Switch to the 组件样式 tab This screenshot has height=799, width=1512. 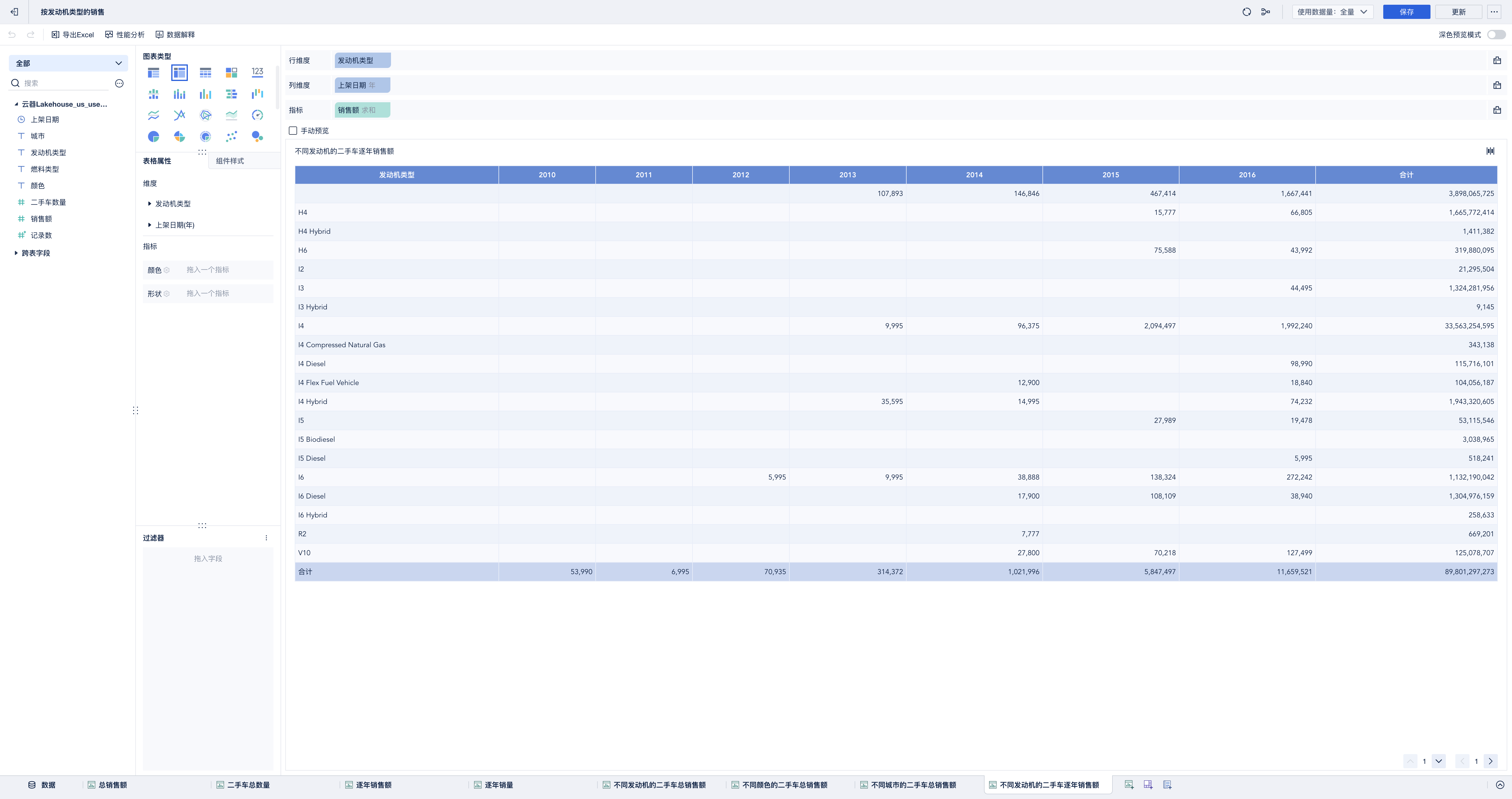click(230, 161)
